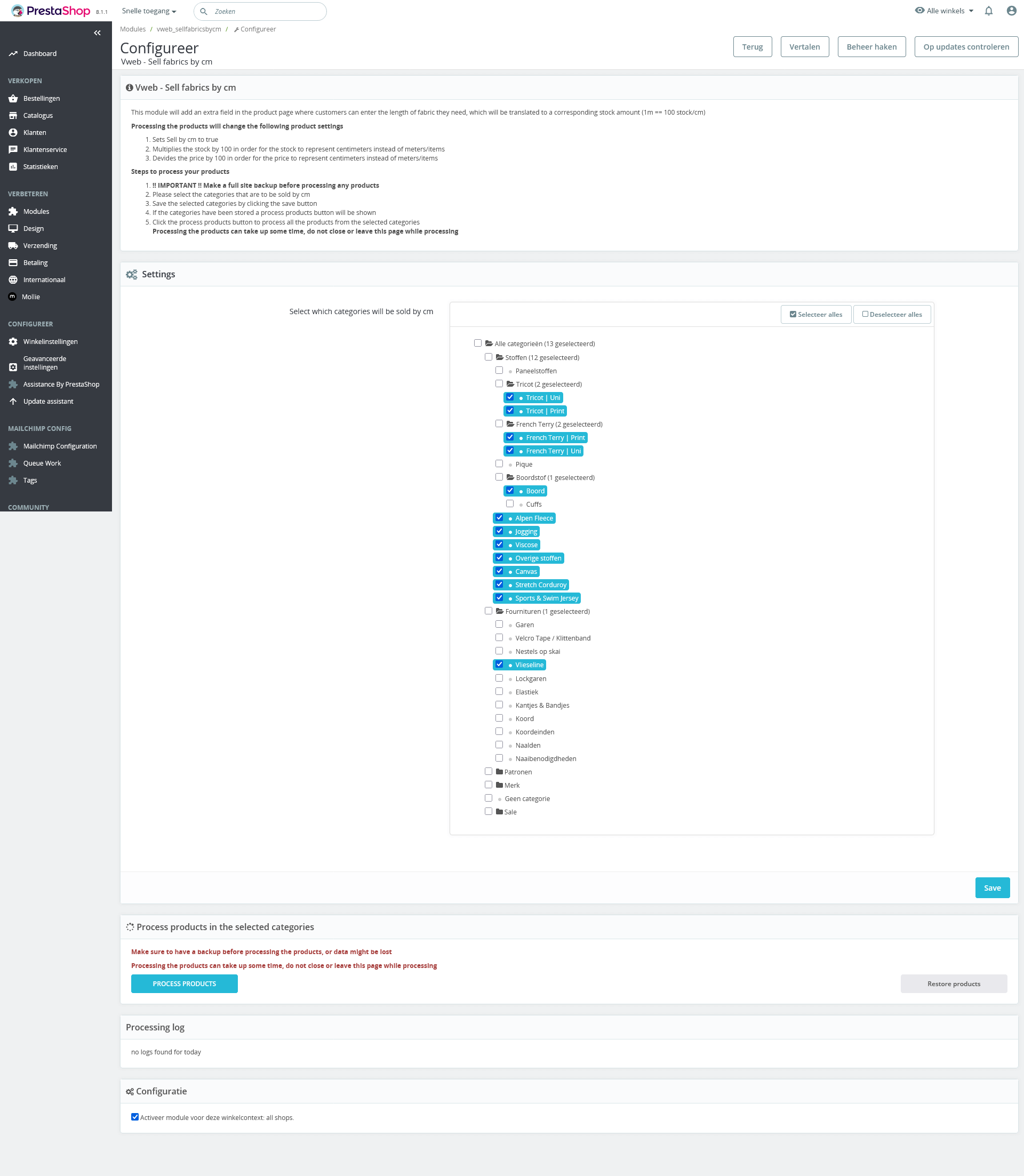Click the Internationaal globe icon
The height and width of the screenshot is (1176, 1024).
point(13,280)
